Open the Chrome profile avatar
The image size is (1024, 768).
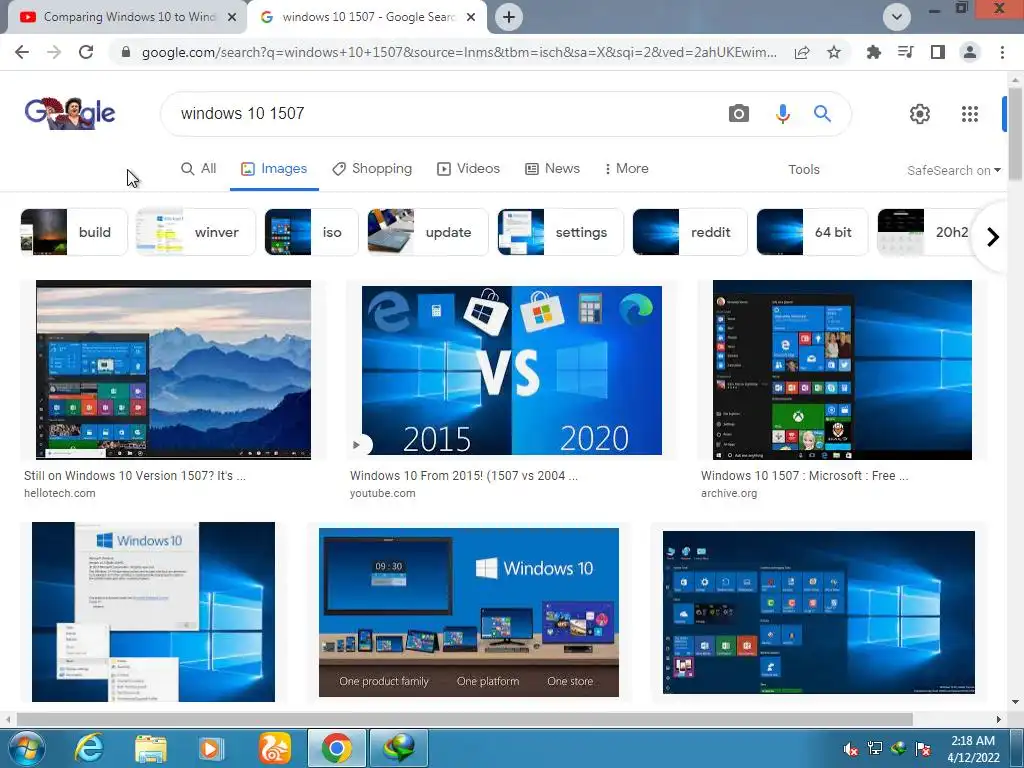(x=970, y=52)
